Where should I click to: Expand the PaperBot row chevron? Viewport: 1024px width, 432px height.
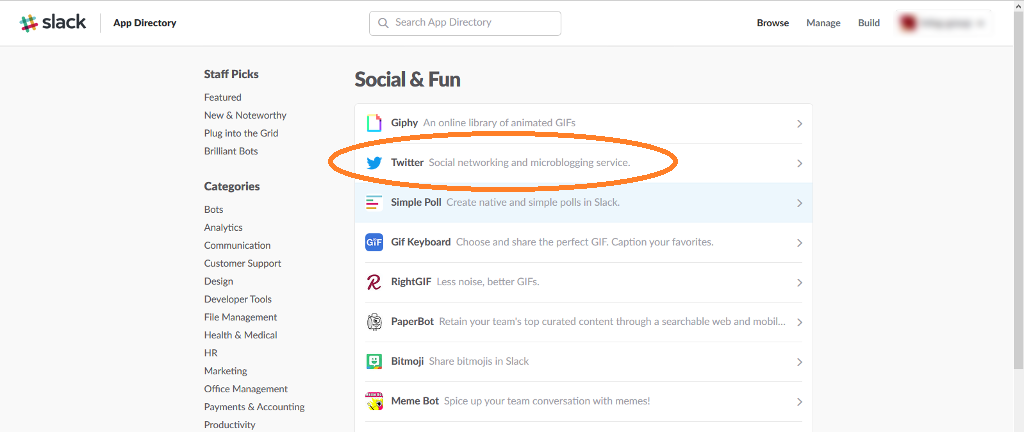(x=799, y=322)
